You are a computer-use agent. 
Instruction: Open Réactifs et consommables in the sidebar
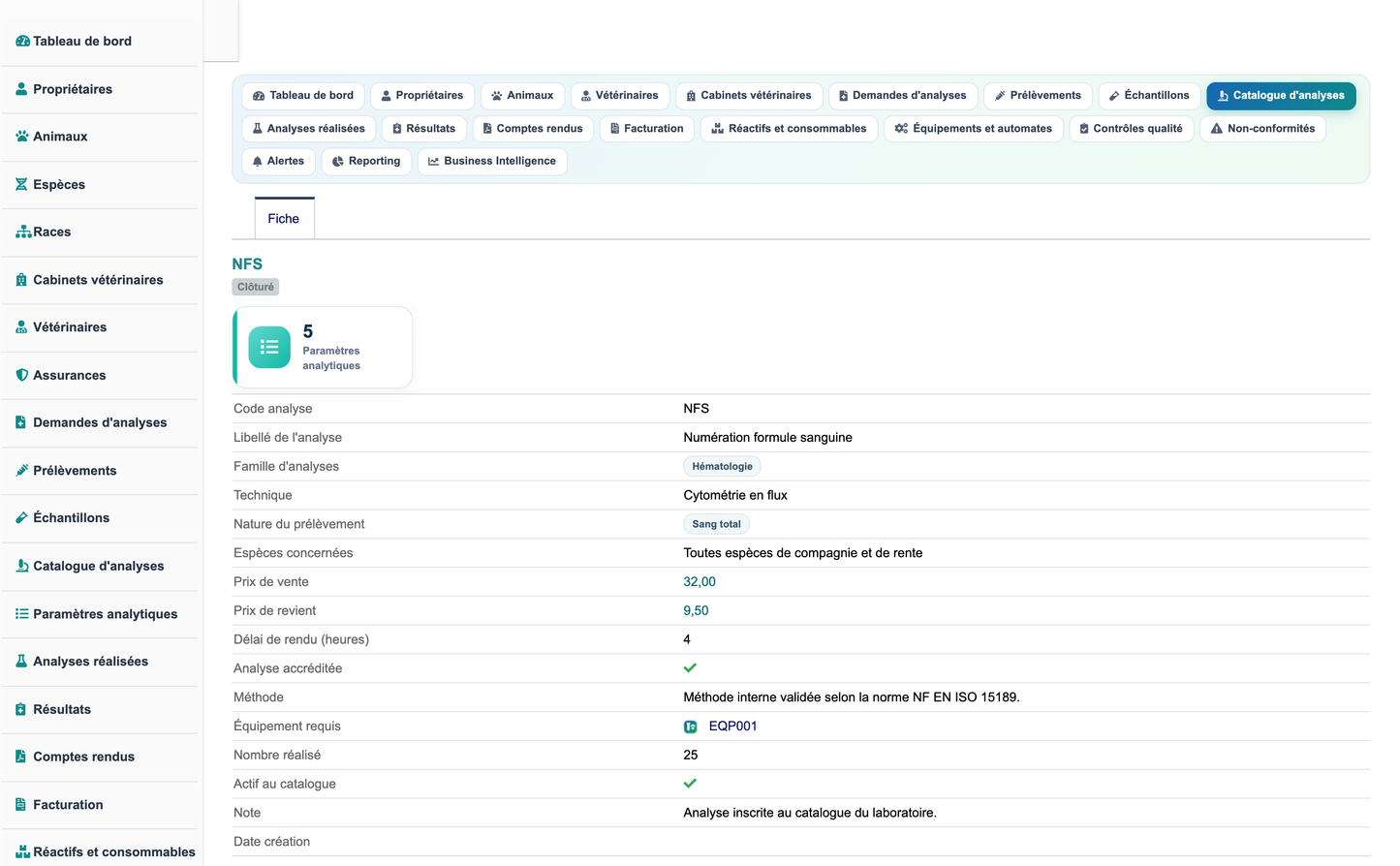[106, 852]
